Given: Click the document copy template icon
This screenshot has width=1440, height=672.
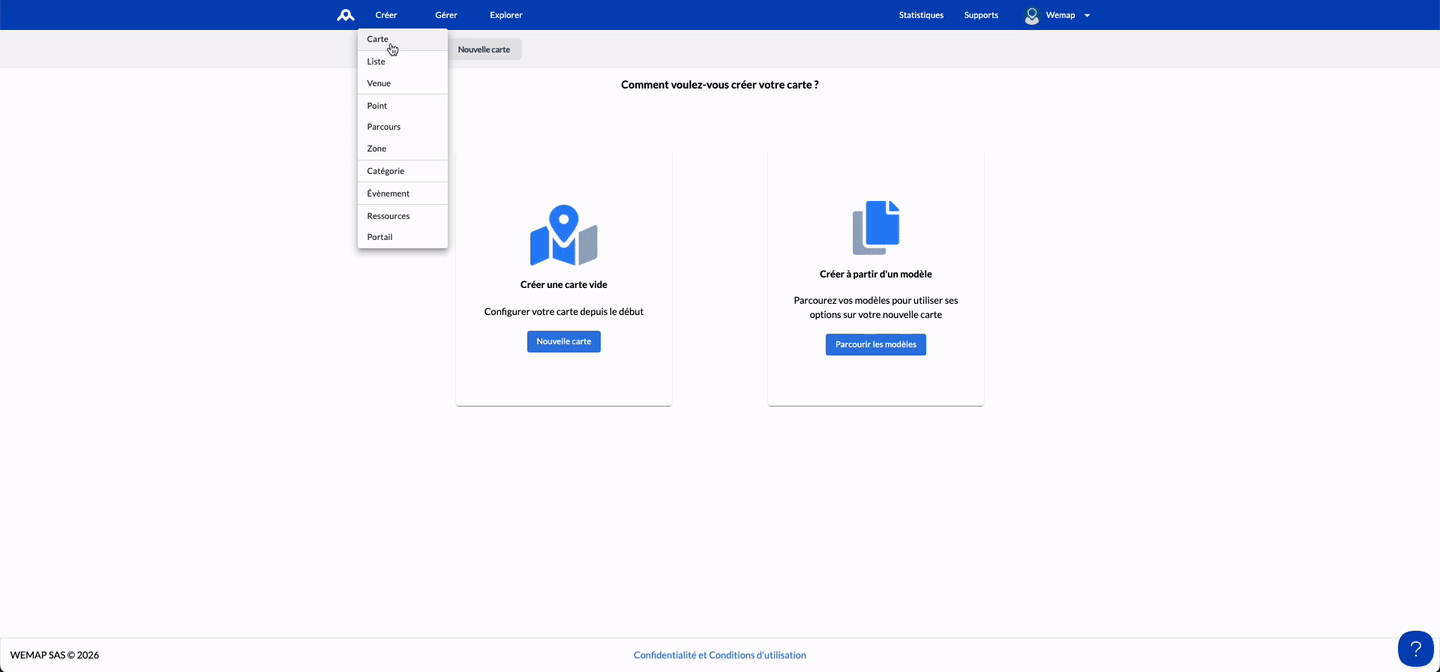Looking at the screenshot, I should pos(876,227).
